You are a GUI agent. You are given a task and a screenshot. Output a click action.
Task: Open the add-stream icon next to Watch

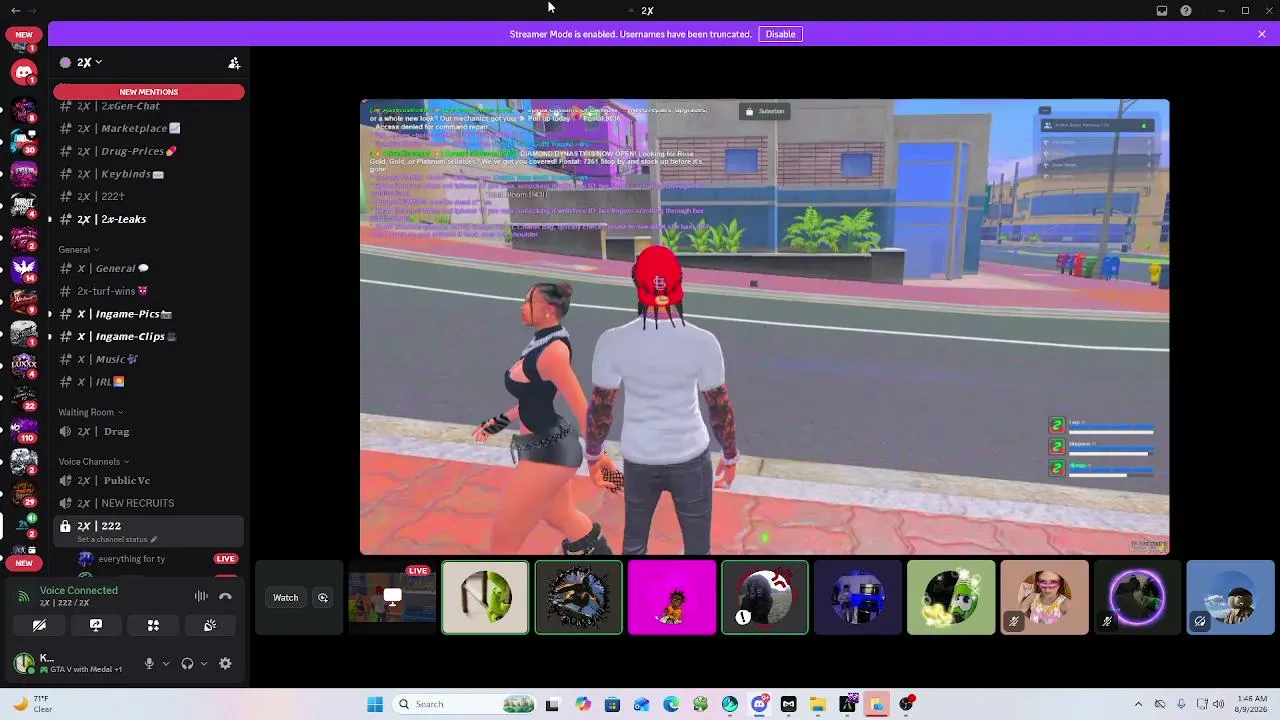click(x=323, y=598)
